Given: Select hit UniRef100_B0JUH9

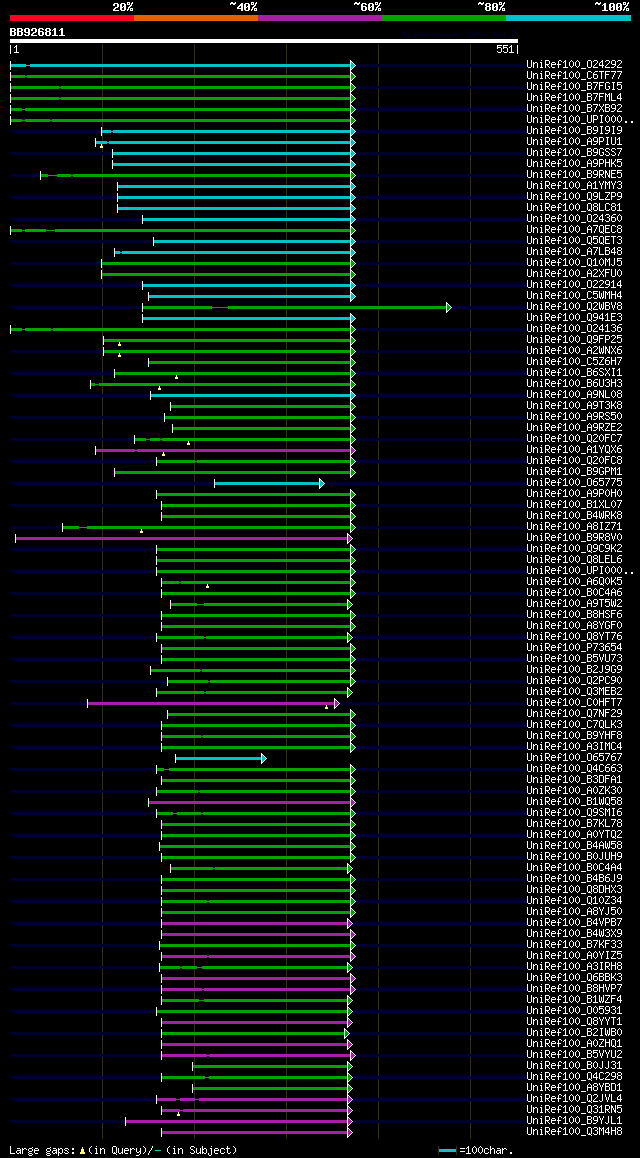Looking at the screenshot, I should (x=574, y=856).
